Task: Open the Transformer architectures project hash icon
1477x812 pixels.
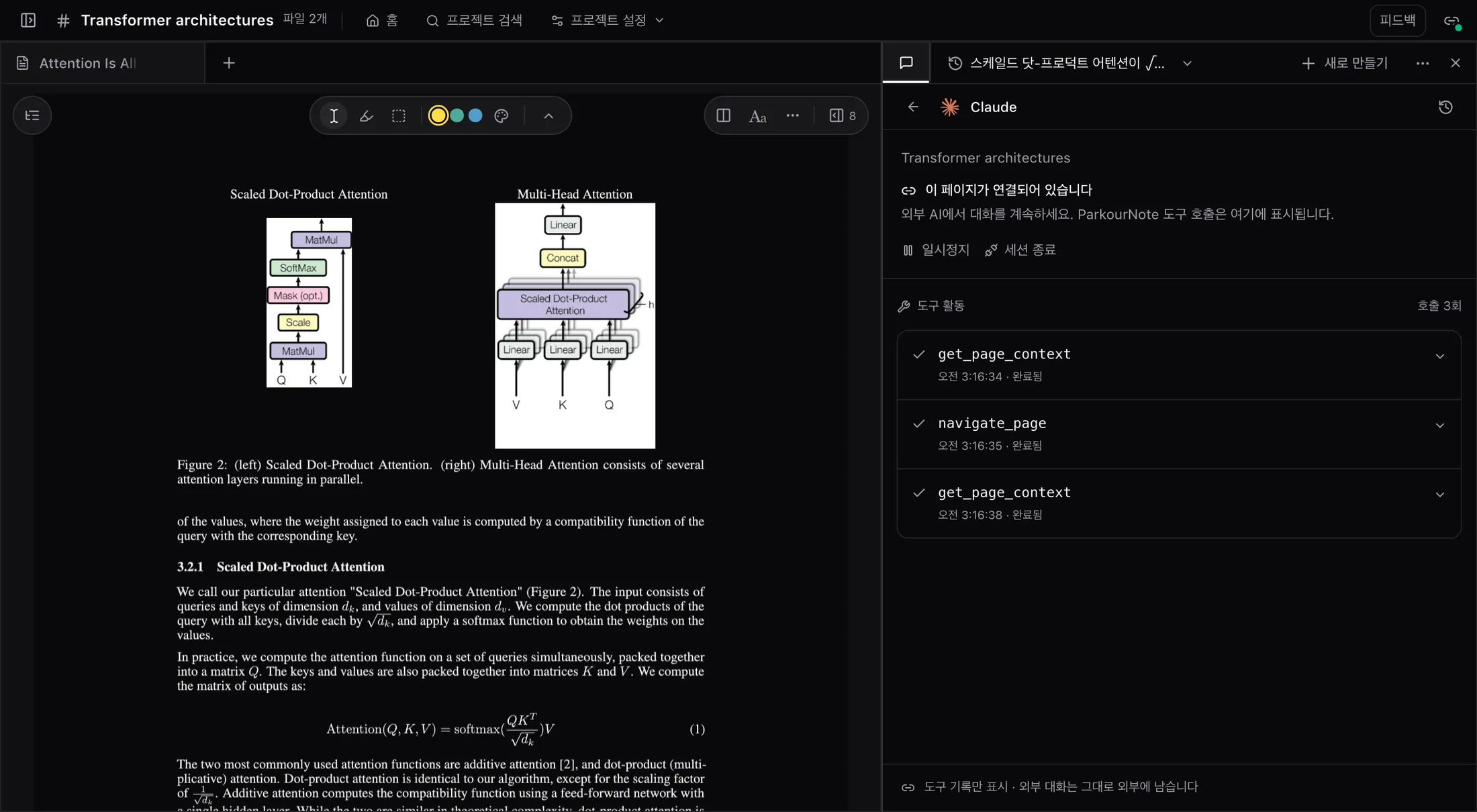Action: [x=63, y=21]
